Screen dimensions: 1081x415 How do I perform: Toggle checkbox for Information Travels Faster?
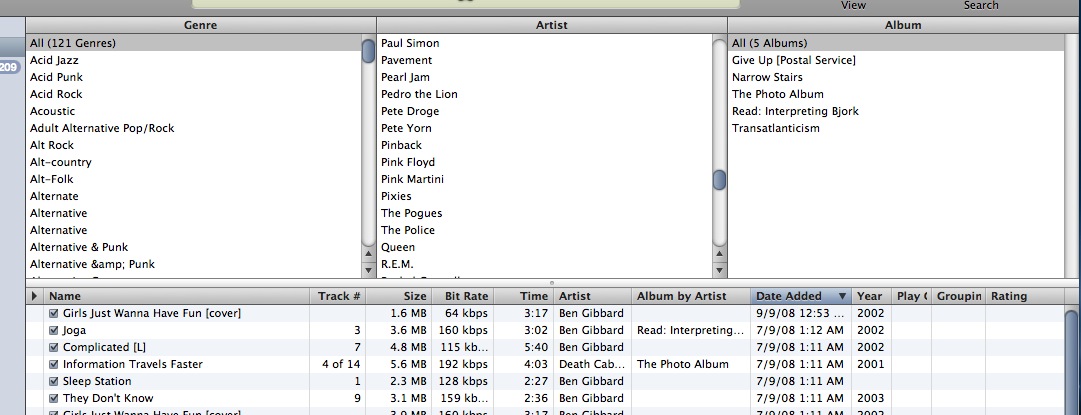coord(54,364)
